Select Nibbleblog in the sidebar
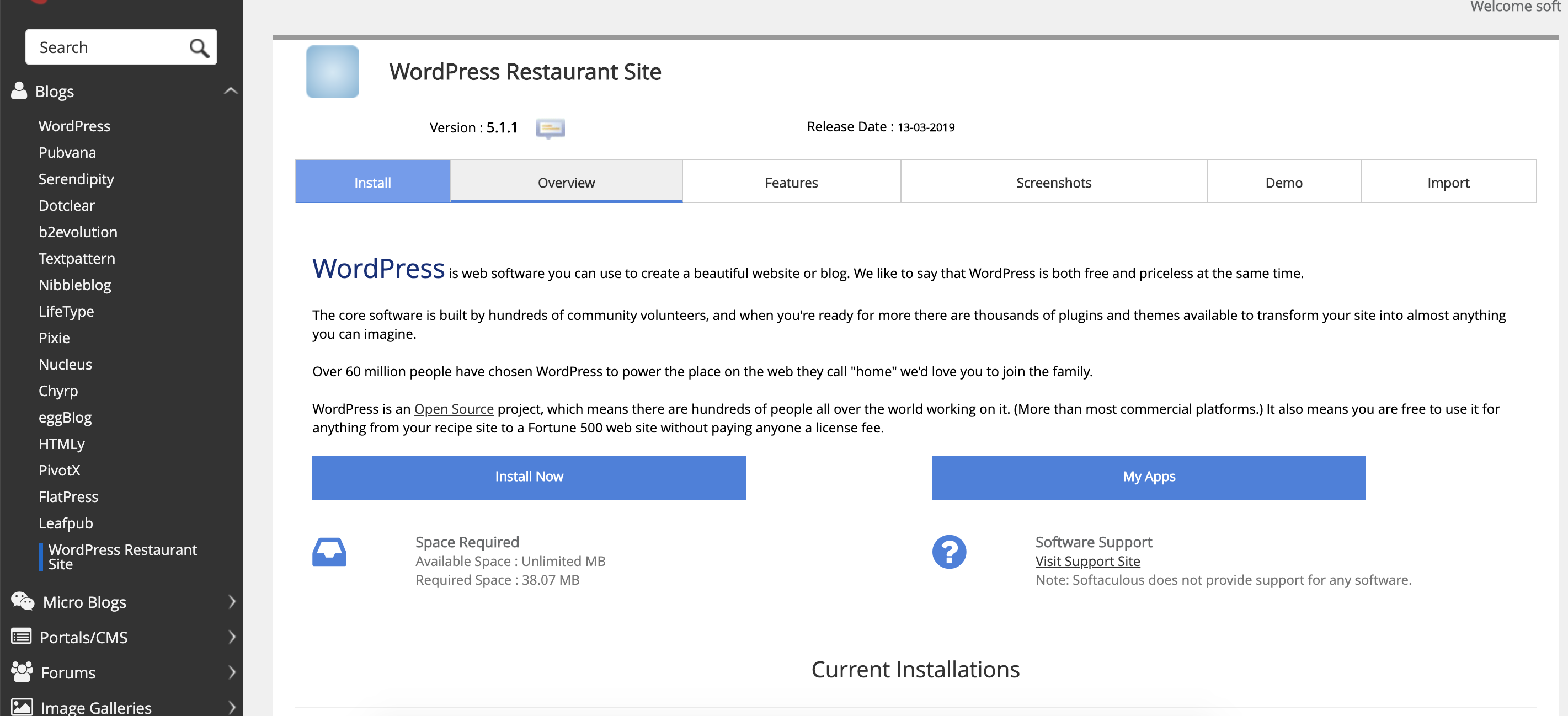 pos(75,285)
